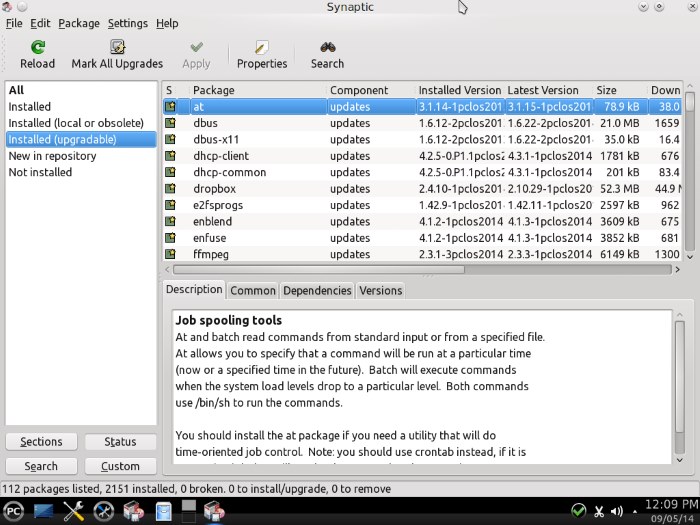Viewport: 700px width, 525px height.
Task: Open the PCLinuxOS start menu
Action: click(x=13, y=511)
